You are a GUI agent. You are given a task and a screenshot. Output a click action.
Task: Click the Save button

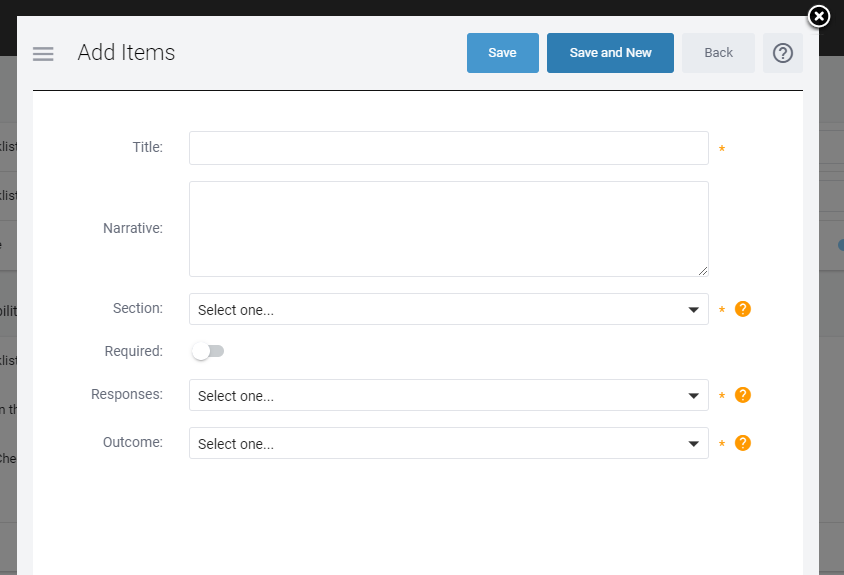502,53
